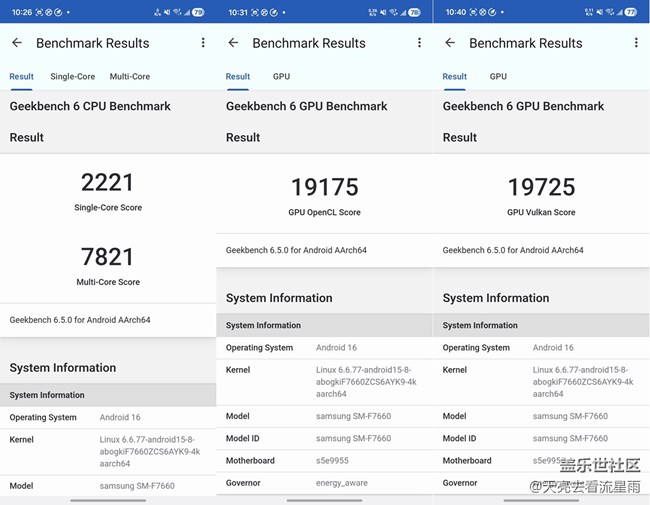
Task: Go back from the Vulkan results screen
Action: (x=450, y=43)
